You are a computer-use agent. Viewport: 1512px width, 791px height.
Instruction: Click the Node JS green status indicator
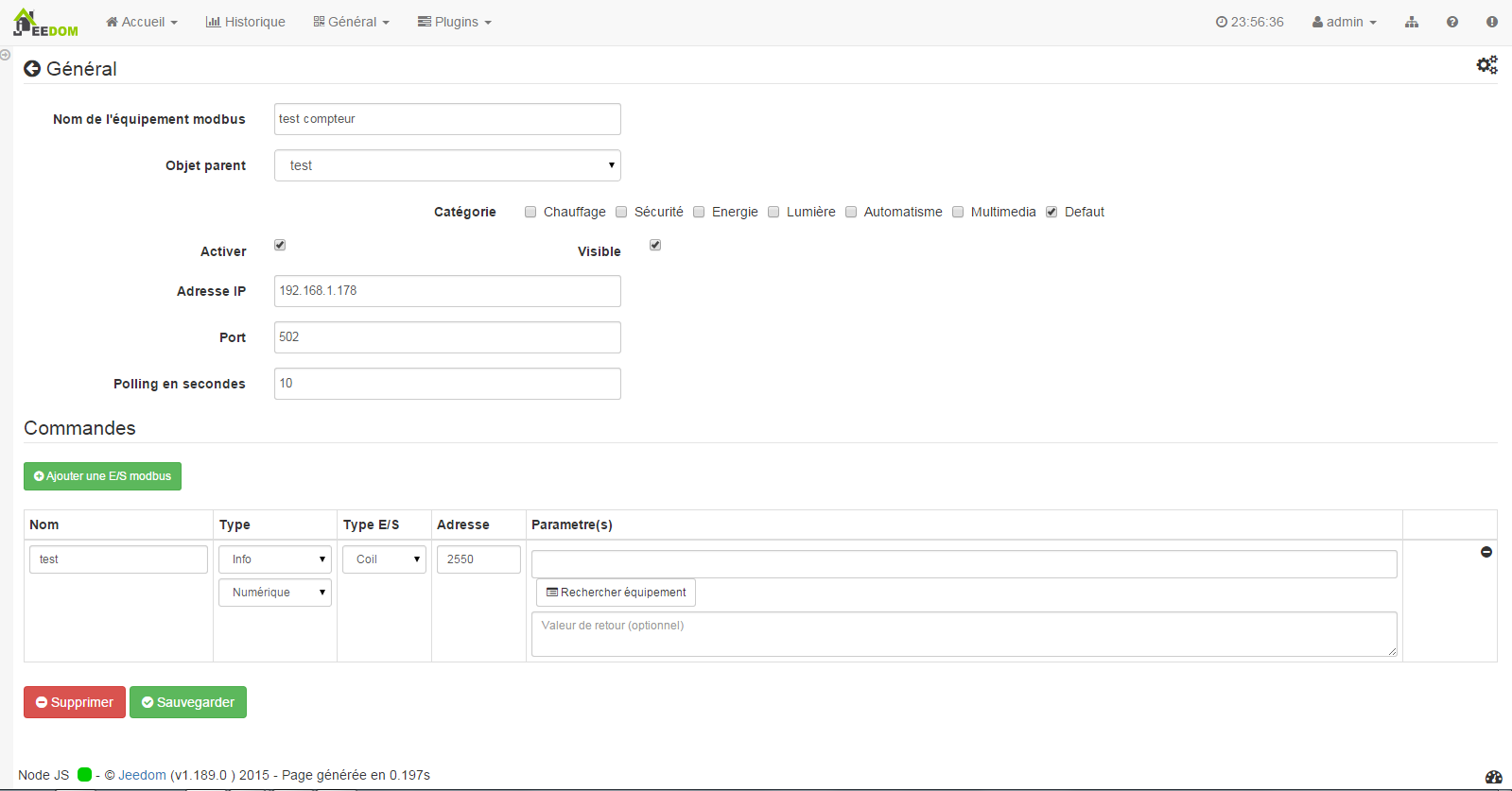pyautogui.click(x=84, y=775)
